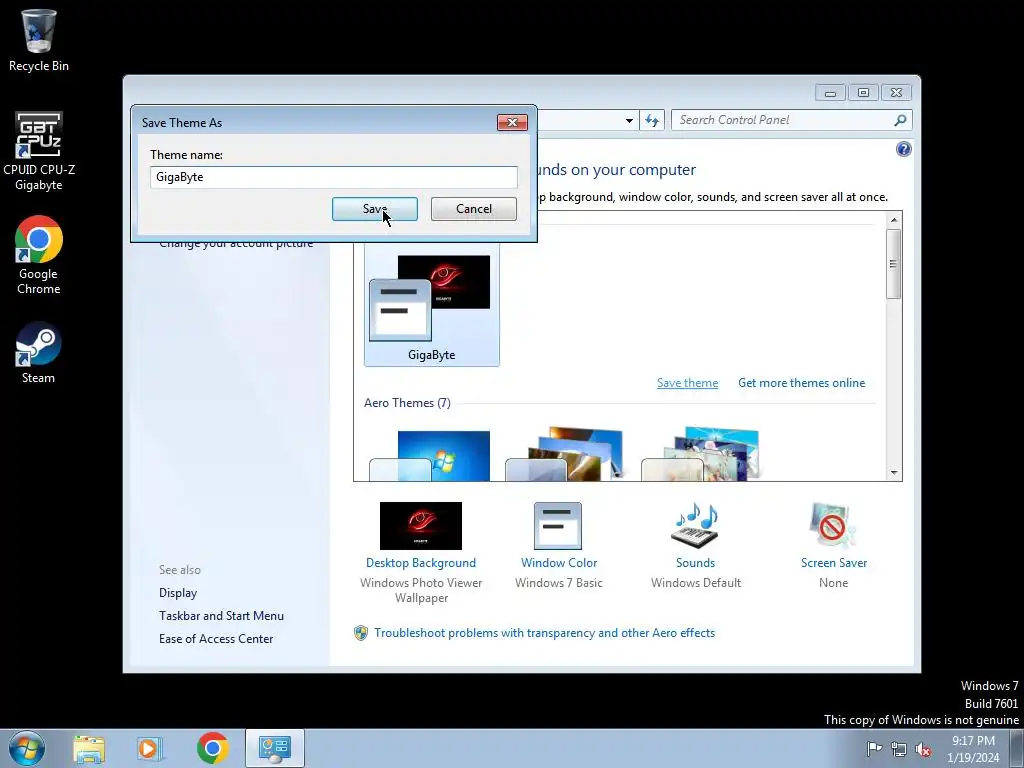
Task: Open the Windows Start button
Action: tap(27, 748)
